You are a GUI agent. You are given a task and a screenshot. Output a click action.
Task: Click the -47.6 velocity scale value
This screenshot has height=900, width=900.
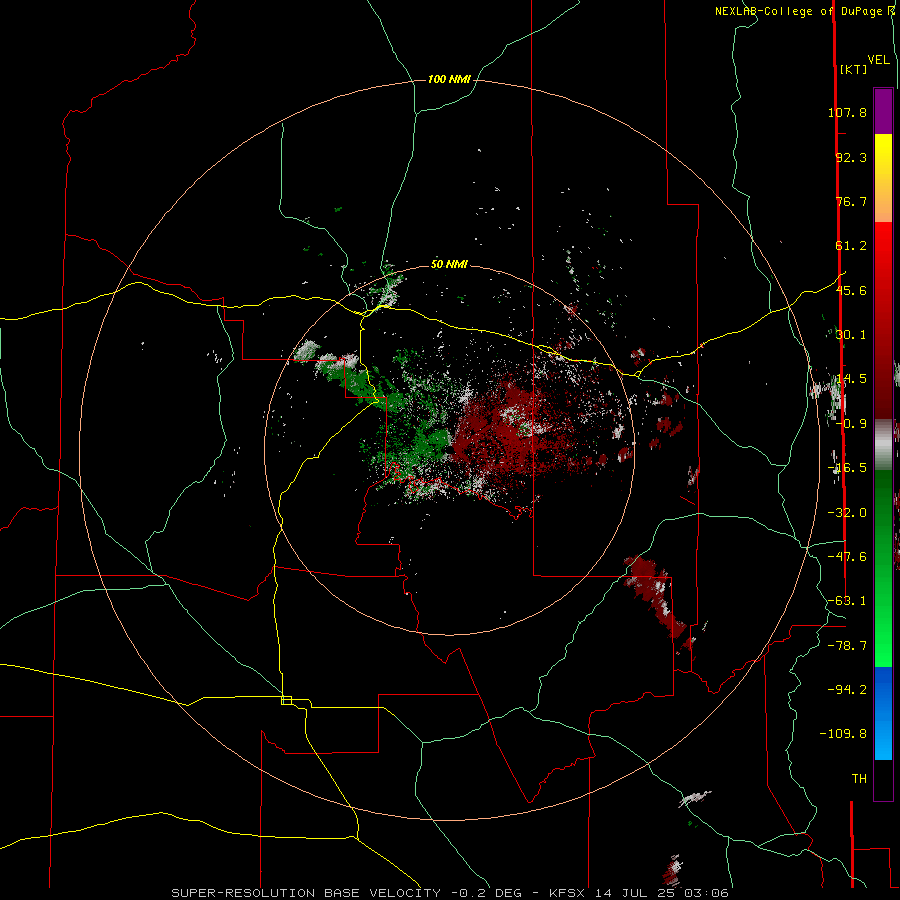point(847,557)
